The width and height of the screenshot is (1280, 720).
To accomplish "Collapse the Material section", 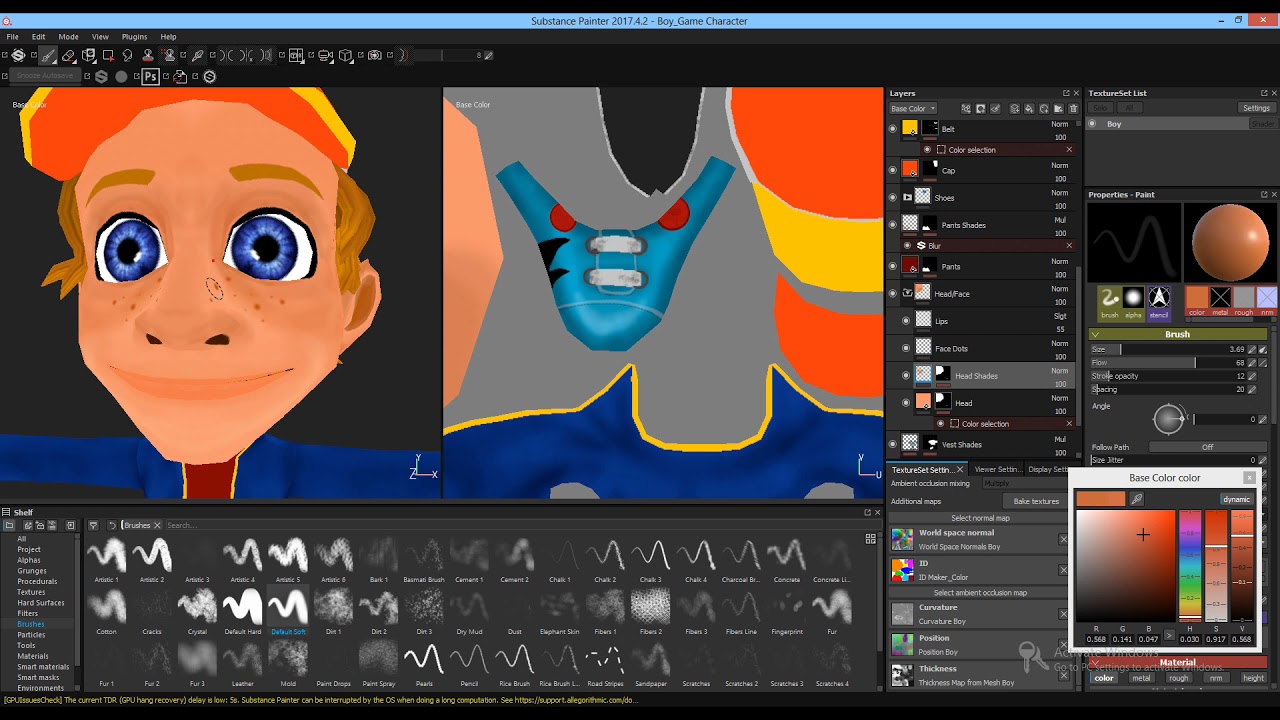I will point(1095,662).
